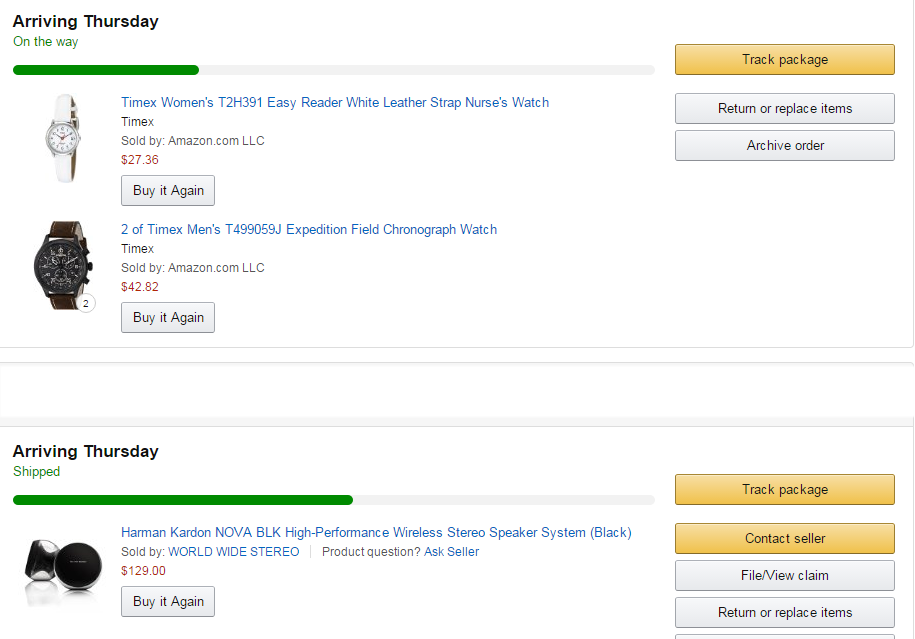The width and height of the screenshot is (915, 639).
Task: Open Harman Kardon NOVA BLK speaker link
Action: pos(376,533)
